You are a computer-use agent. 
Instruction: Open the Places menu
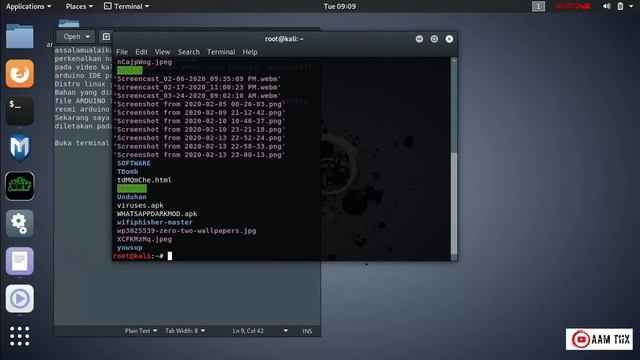point(79,6)
